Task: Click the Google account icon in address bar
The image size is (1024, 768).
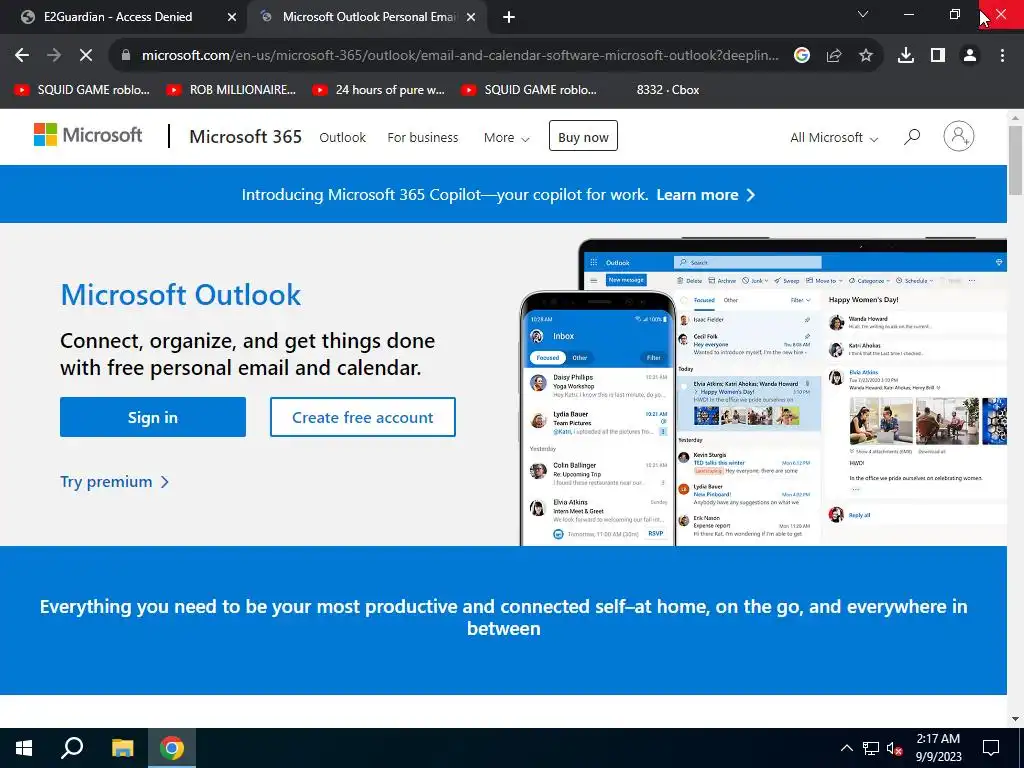Action: click(x=802, y=56)
